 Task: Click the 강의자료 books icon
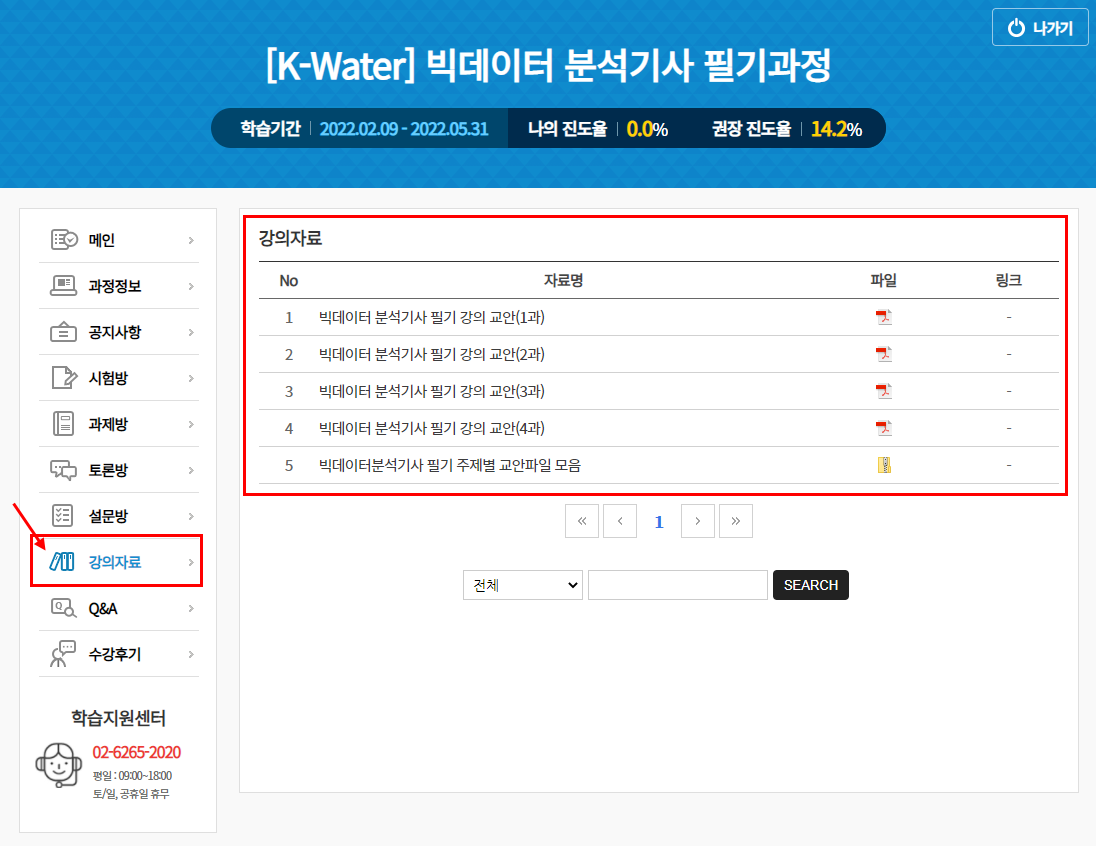click(62, 561)
